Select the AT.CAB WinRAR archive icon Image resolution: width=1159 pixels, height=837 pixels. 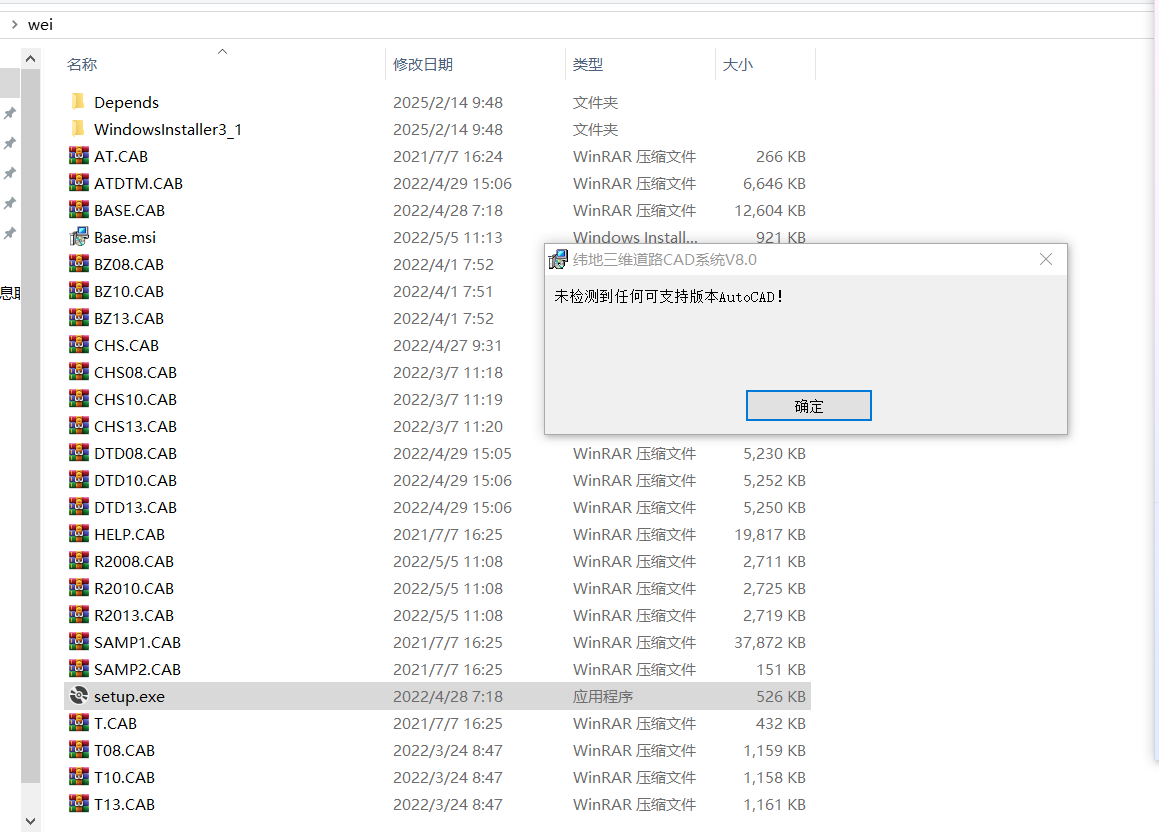(79, 156)
